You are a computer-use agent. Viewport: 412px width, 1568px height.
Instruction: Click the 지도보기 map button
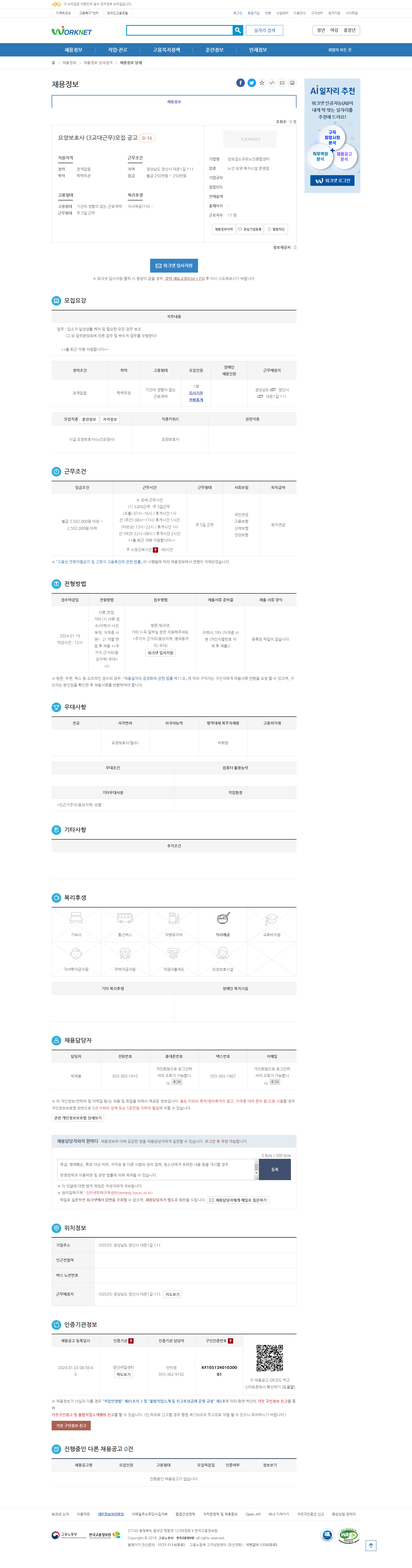[x=172, y=1294]
